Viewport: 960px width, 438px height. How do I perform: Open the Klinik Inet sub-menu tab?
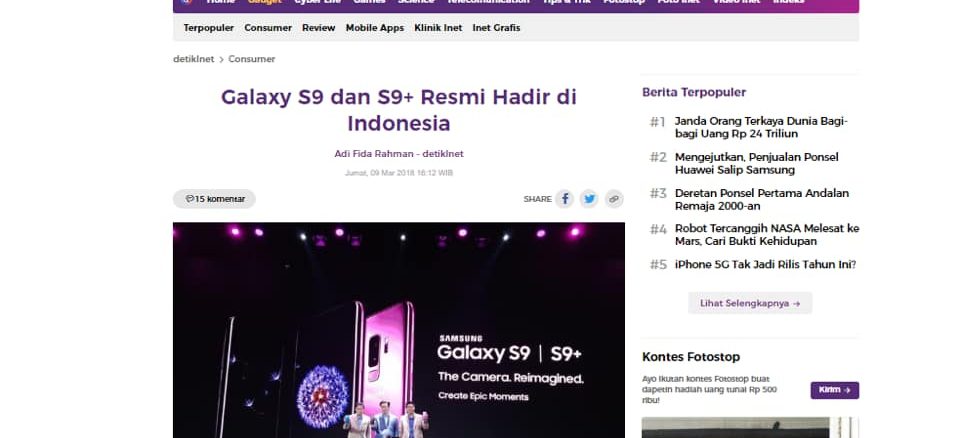point(438,28)
